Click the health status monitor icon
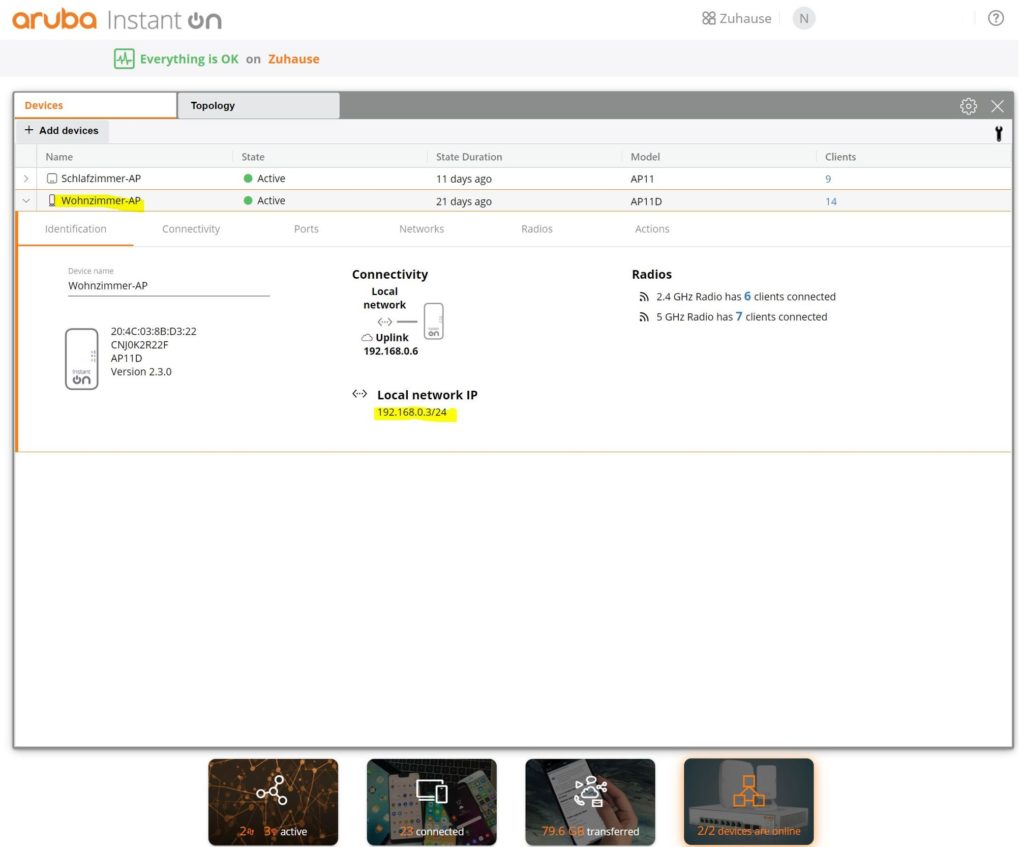The image size is (1024, 847). (x=124, y=59)
